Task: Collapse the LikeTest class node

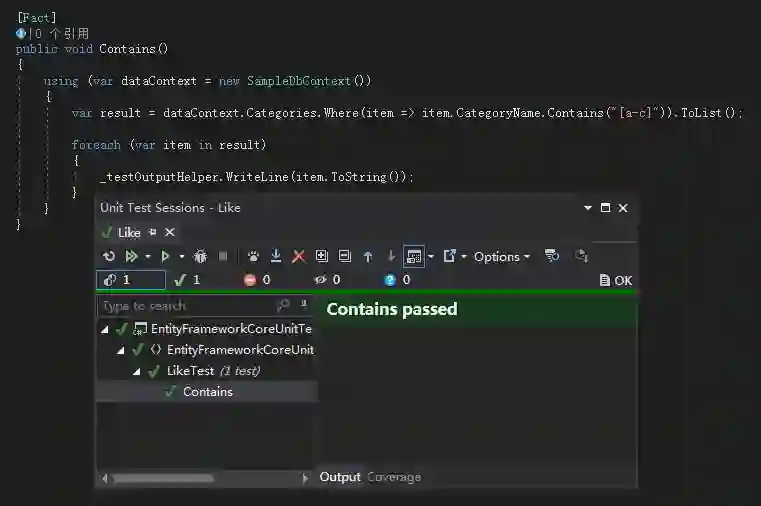Action: pyautogui.click(x=137, y=372)
